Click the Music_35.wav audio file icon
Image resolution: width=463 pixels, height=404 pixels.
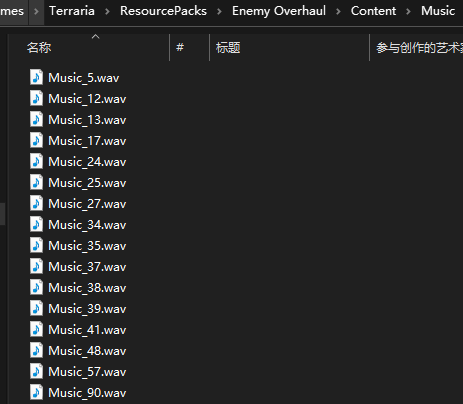(x=36, y=246)
